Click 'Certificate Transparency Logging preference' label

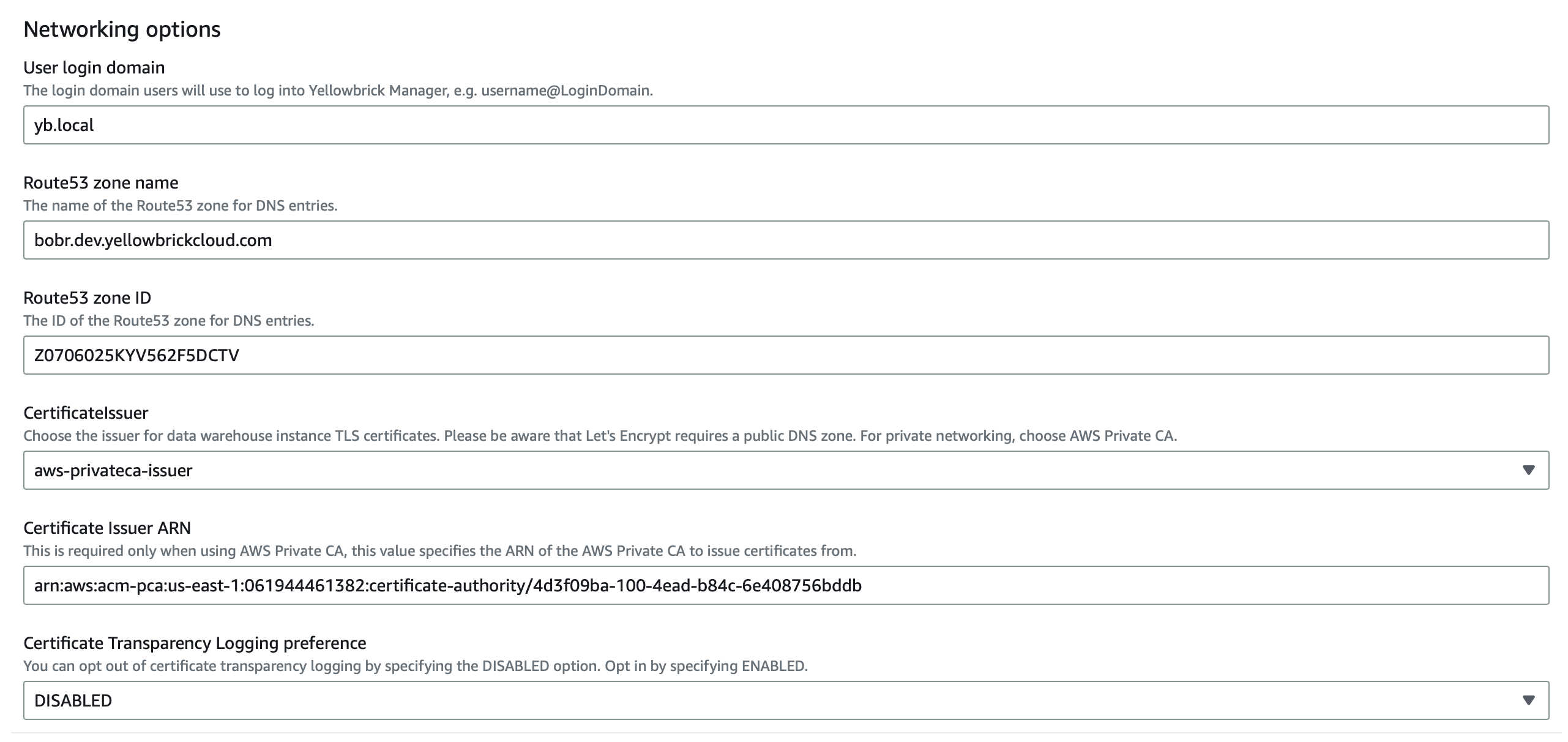(x=195, y=643)
